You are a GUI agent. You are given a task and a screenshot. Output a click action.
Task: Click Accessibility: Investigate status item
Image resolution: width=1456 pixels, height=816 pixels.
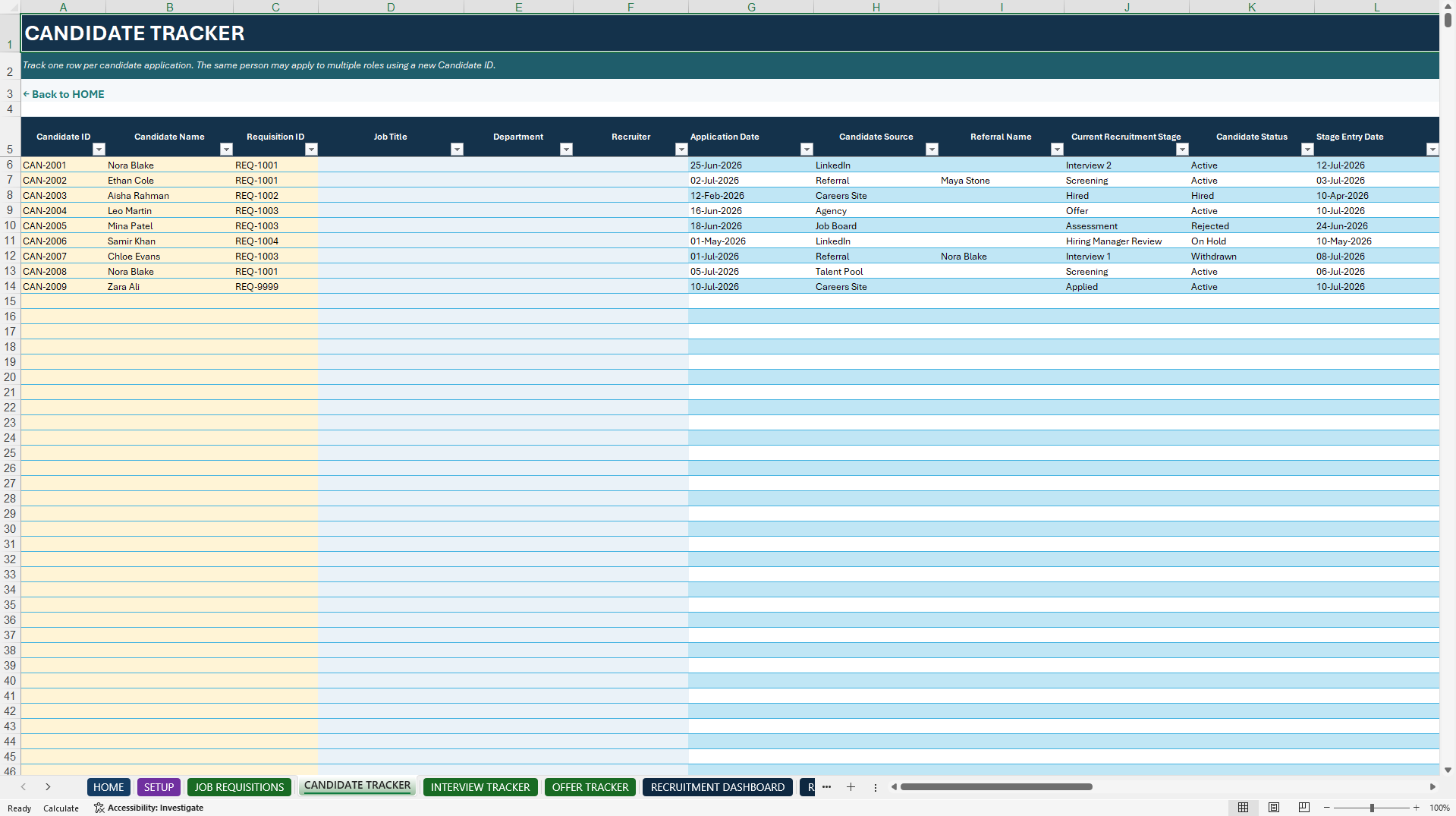pos(149,808)
